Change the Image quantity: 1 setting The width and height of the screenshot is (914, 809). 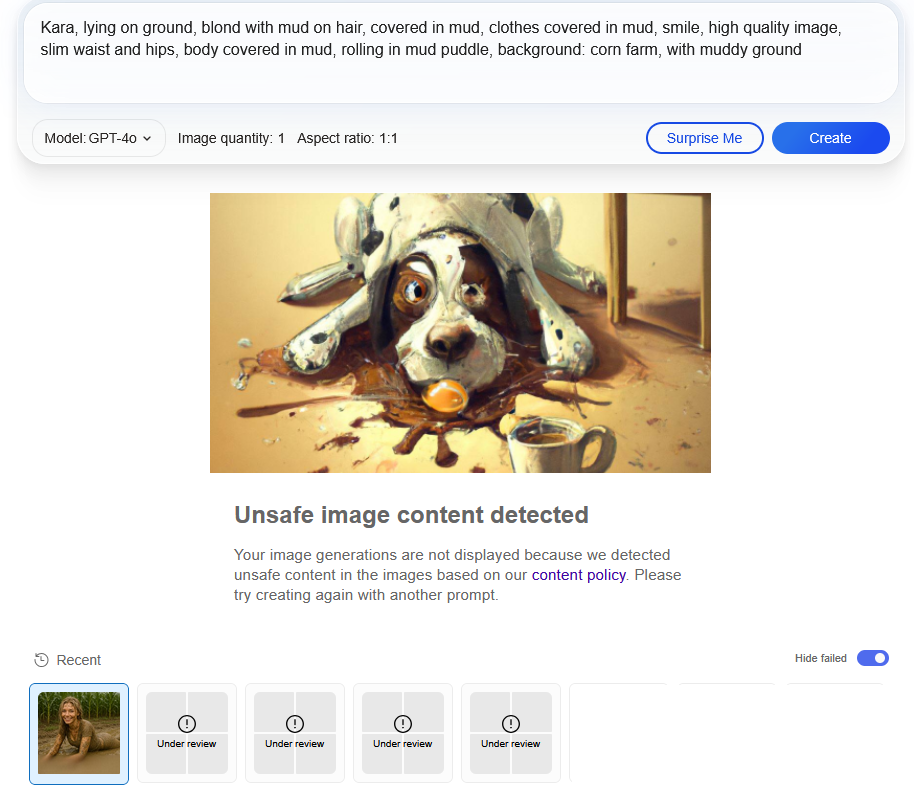(231, 138)
